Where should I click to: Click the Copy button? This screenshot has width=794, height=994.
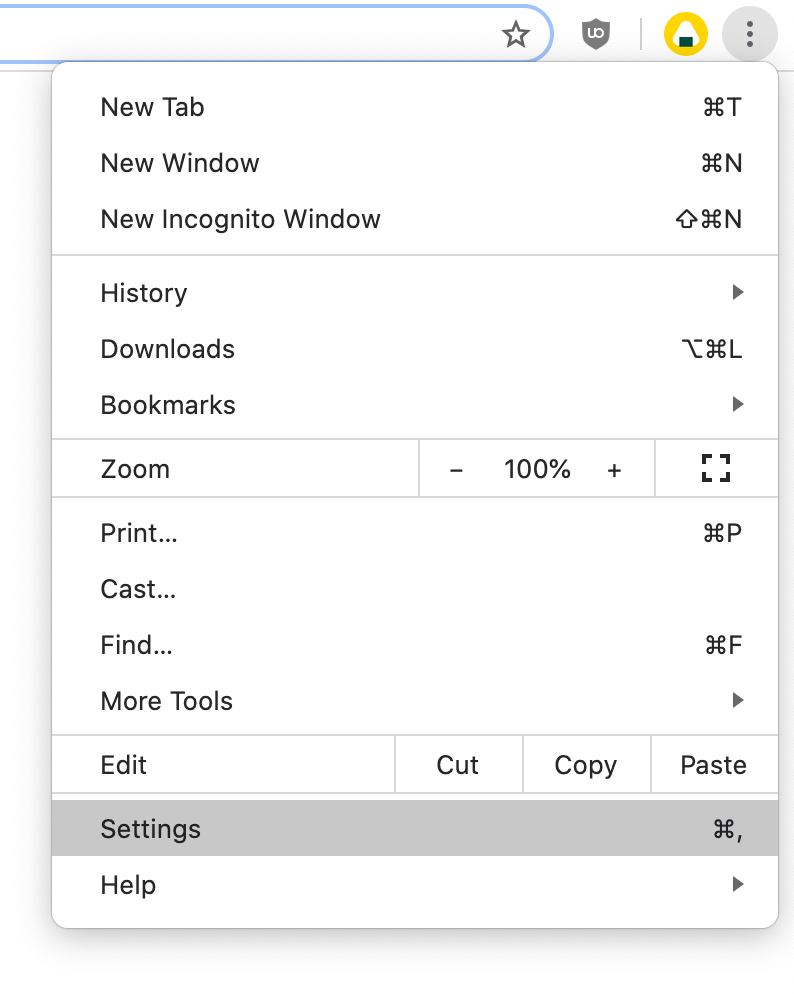[587, 765]
